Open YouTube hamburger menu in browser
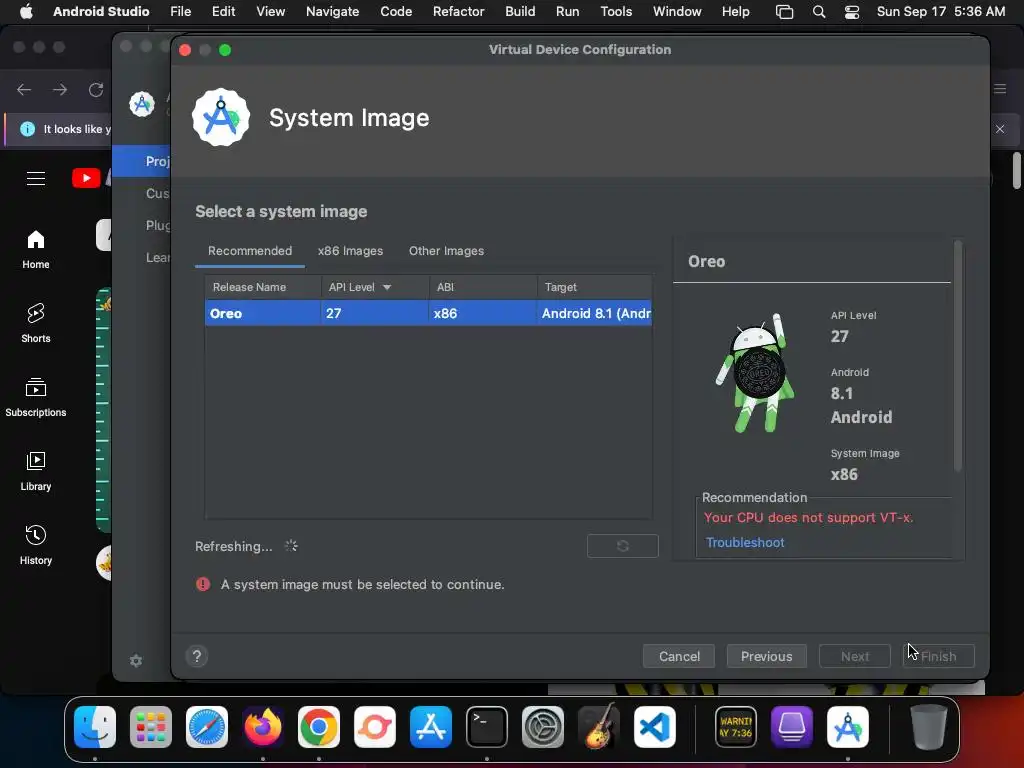The image size is (1024, 768). (x=36, y=178)
